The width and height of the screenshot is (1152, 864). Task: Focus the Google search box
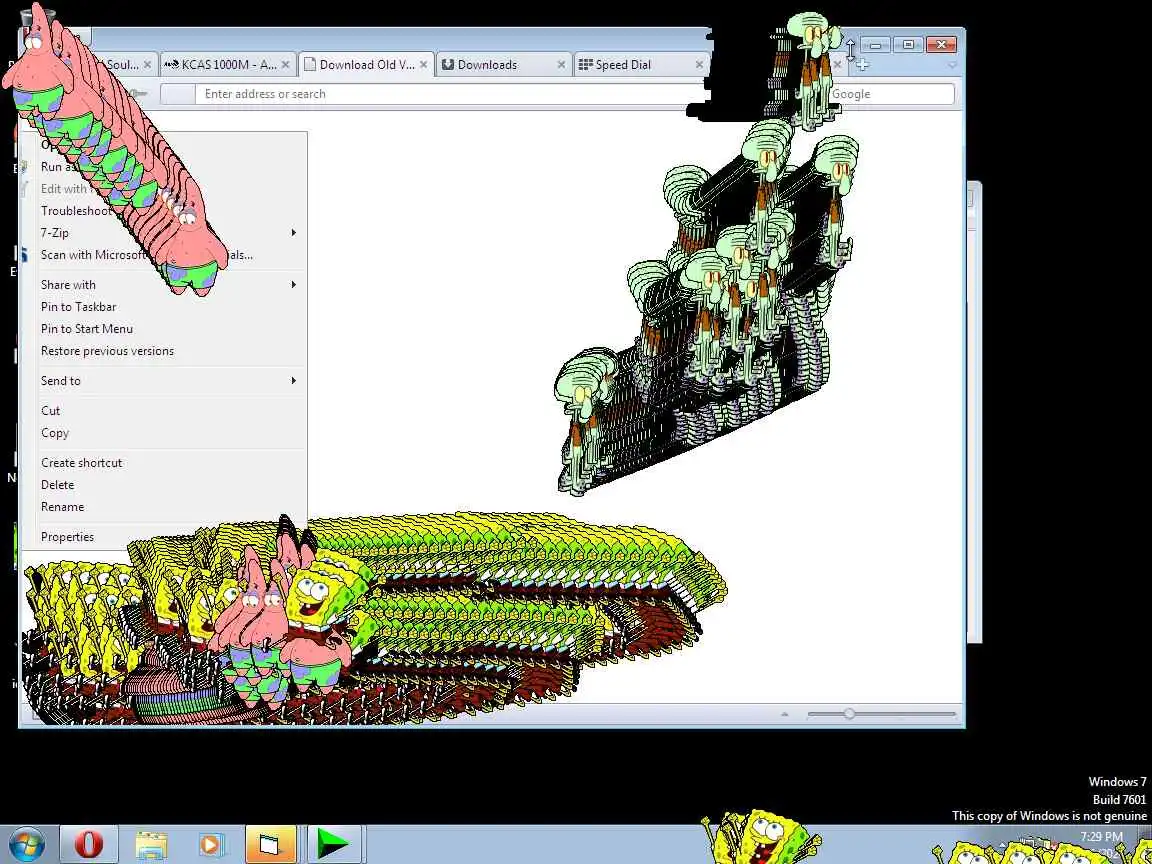pyautogui.click(x=890, y=94)
